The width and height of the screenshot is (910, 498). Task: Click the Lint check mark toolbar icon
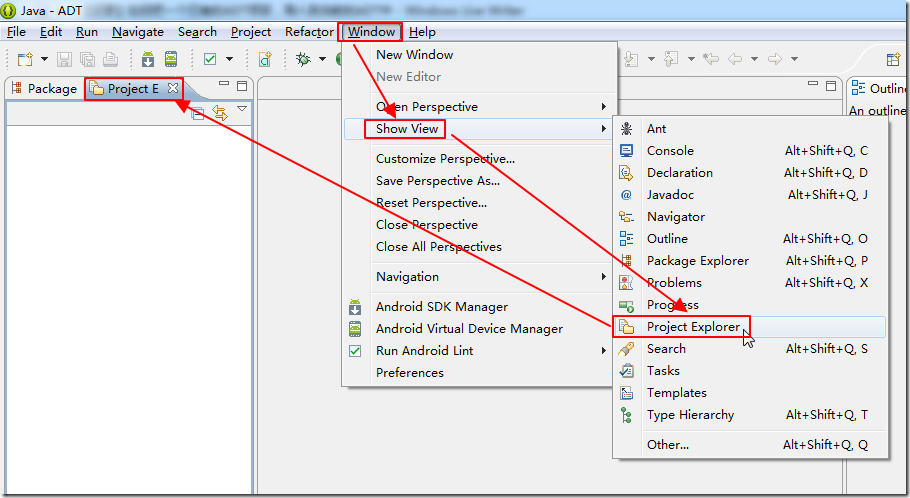(210, 59)
